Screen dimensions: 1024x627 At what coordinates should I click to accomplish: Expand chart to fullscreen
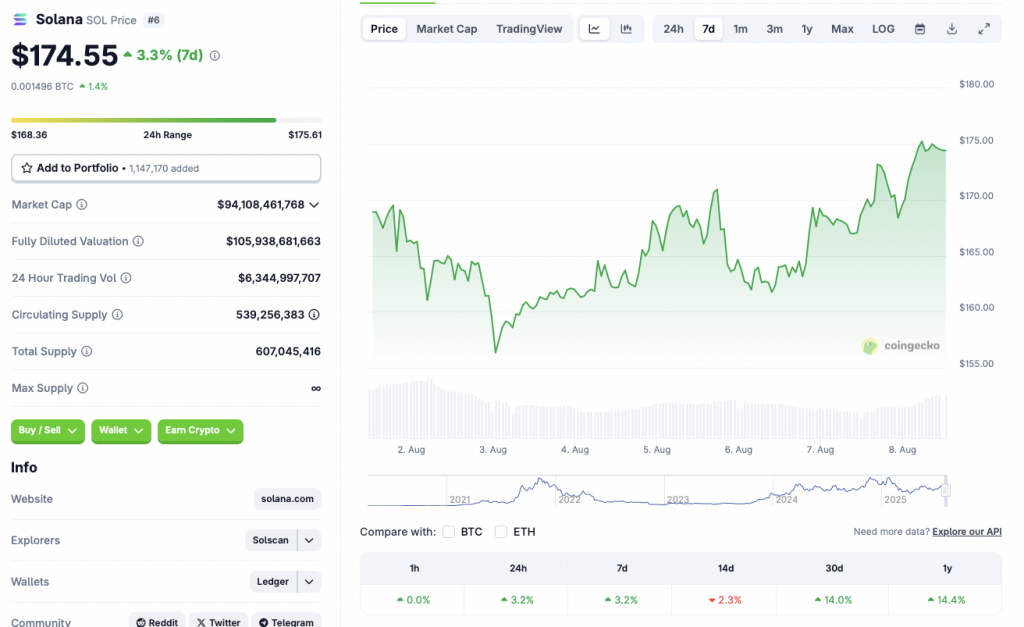pos(984,29)
